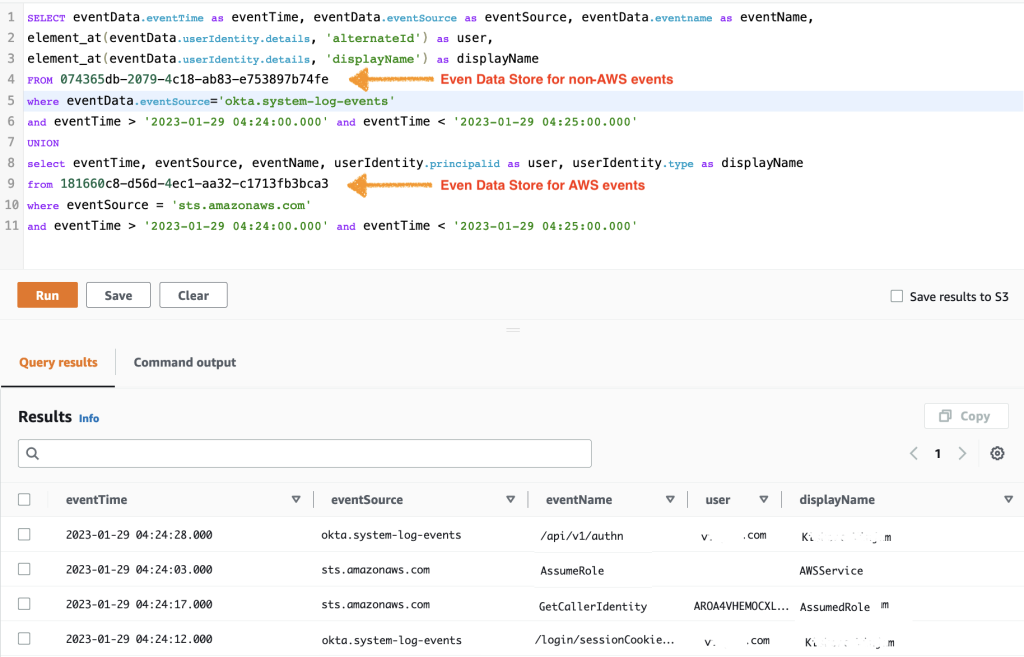The height and width of the screenshot is (657, 1024).
Task: Open the filter icon on displayName column
Action: (x=1008, y=499)
